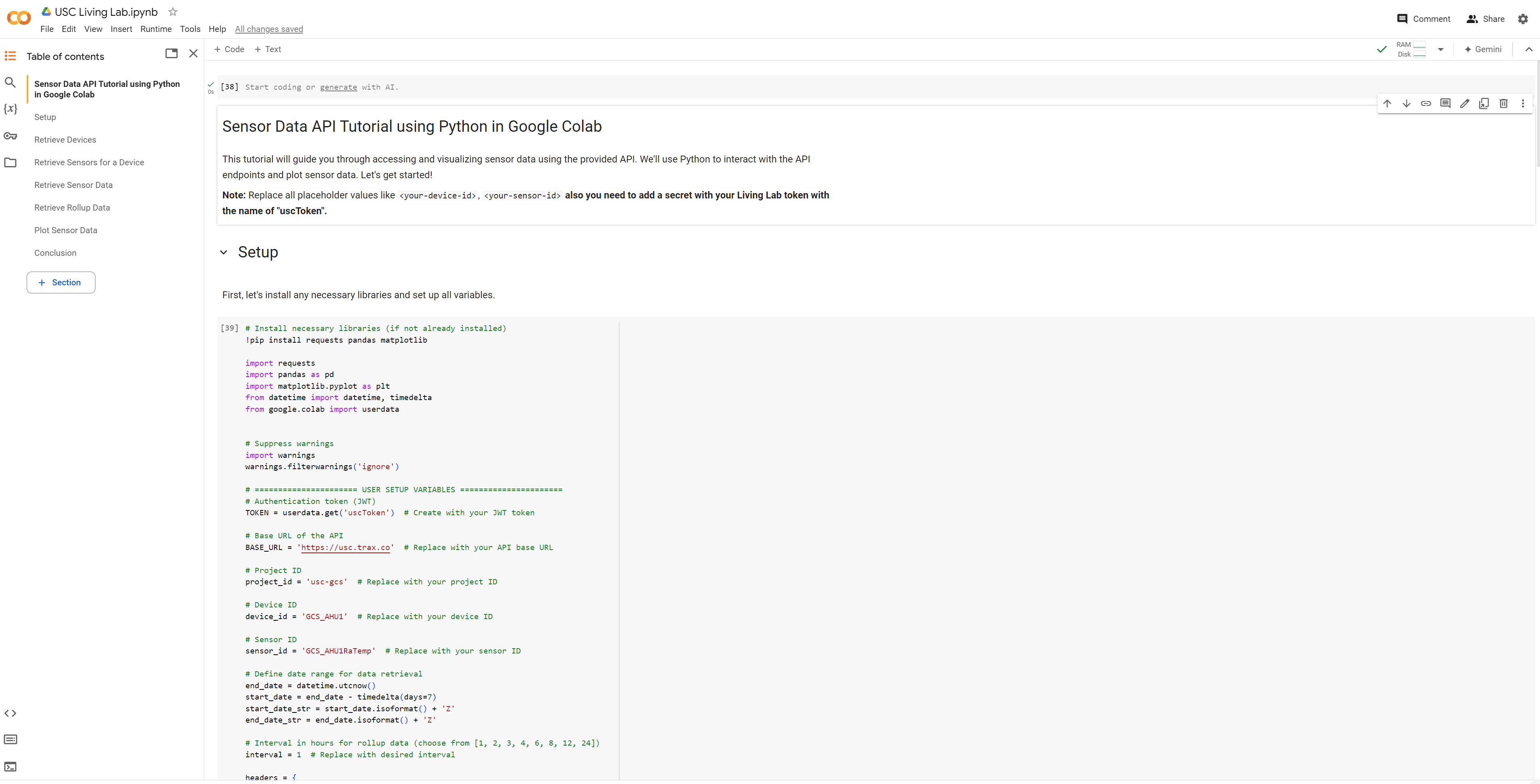Copy link to the selected cell

(1426, 103)
